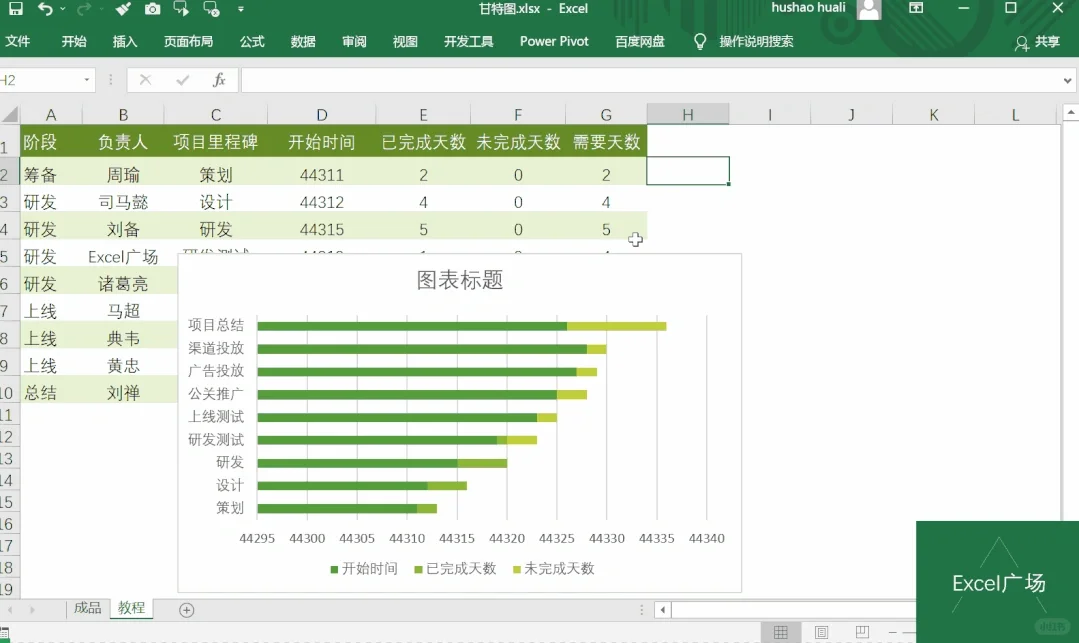1079x643 pixels.
Task: Click legend entry 开始时间
Action: pyautogui.click(x=364, y=569)
